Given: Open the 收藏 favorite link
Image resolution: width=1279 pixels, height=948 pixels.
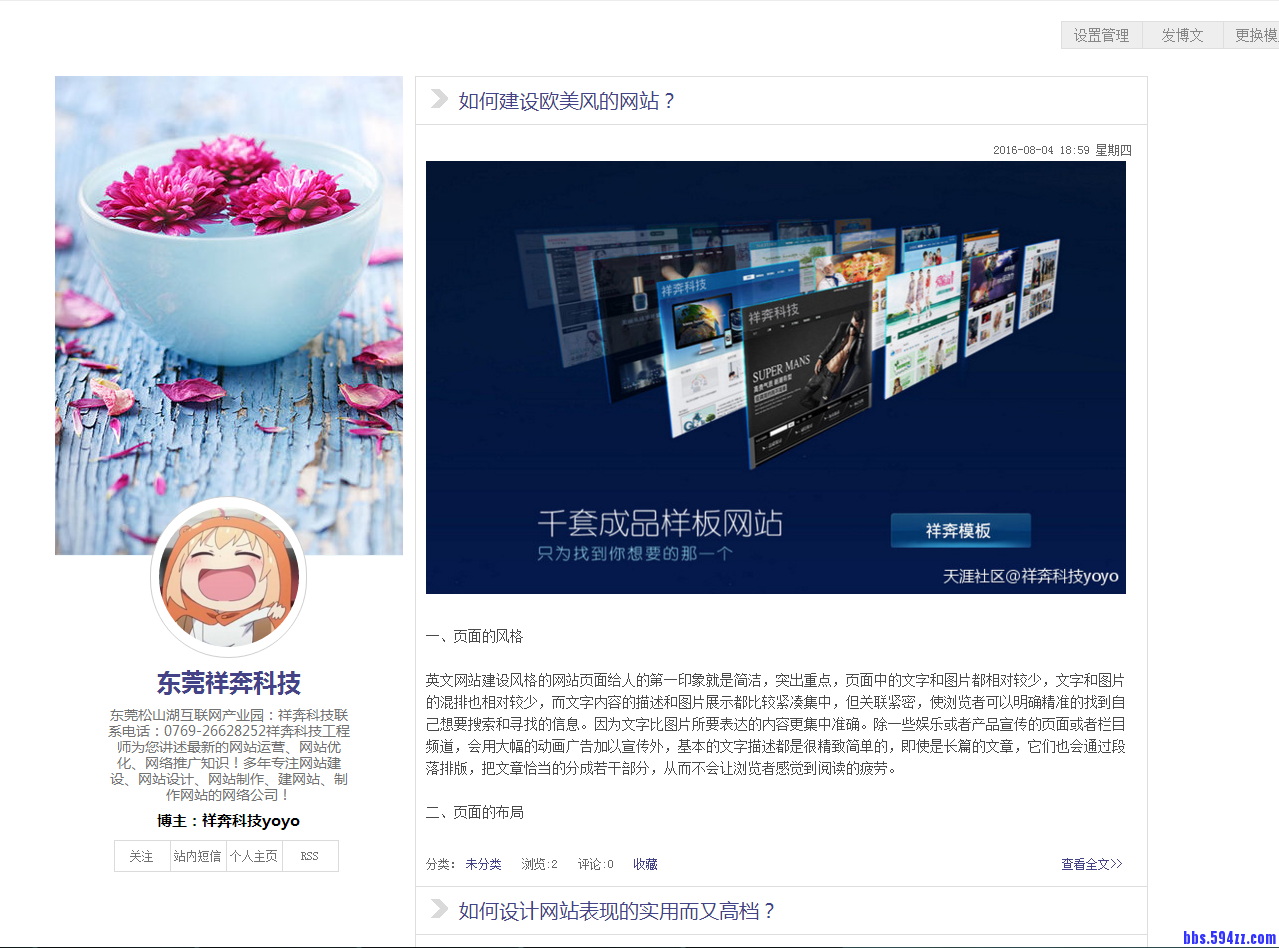Looking at the screenshot, I should (x=644, y=864).
